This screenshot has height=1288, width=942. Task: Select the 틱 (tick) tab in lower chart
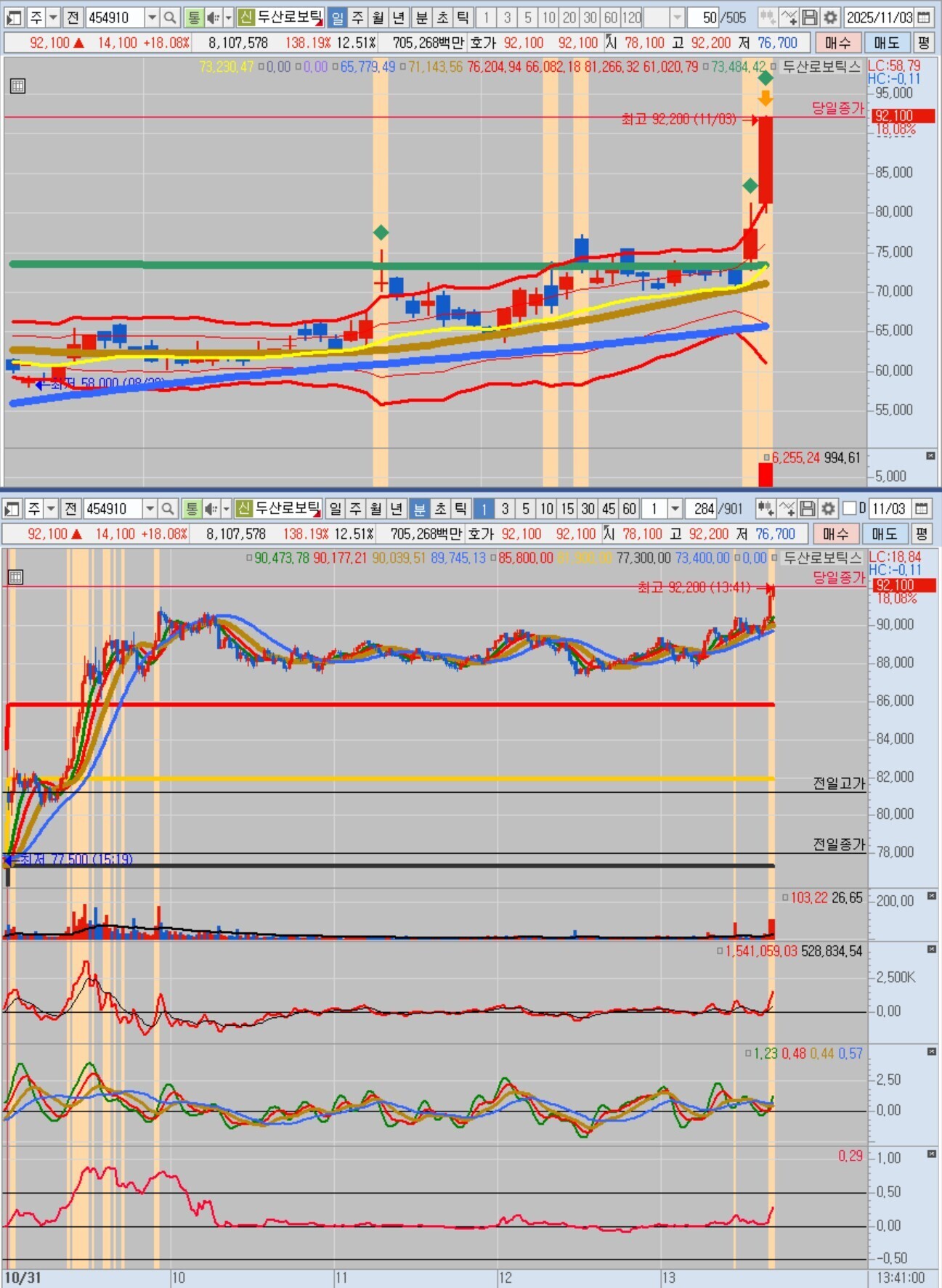(x=460, y=508)
